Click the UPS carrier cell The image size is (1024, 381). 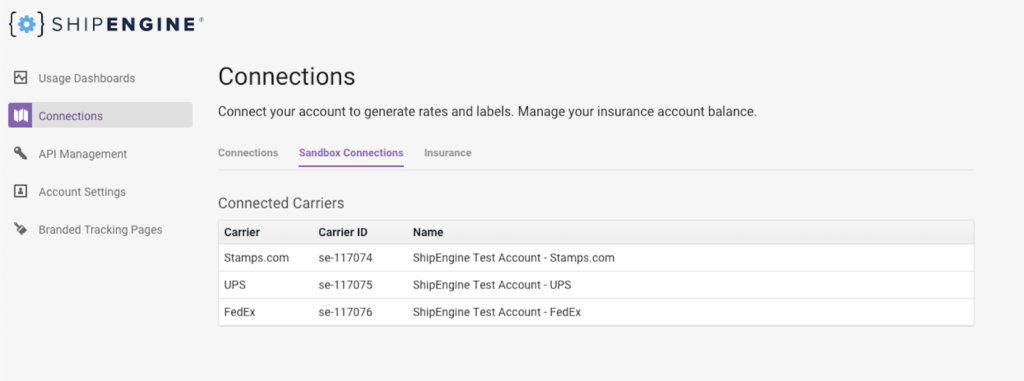(x=234, y=286)
